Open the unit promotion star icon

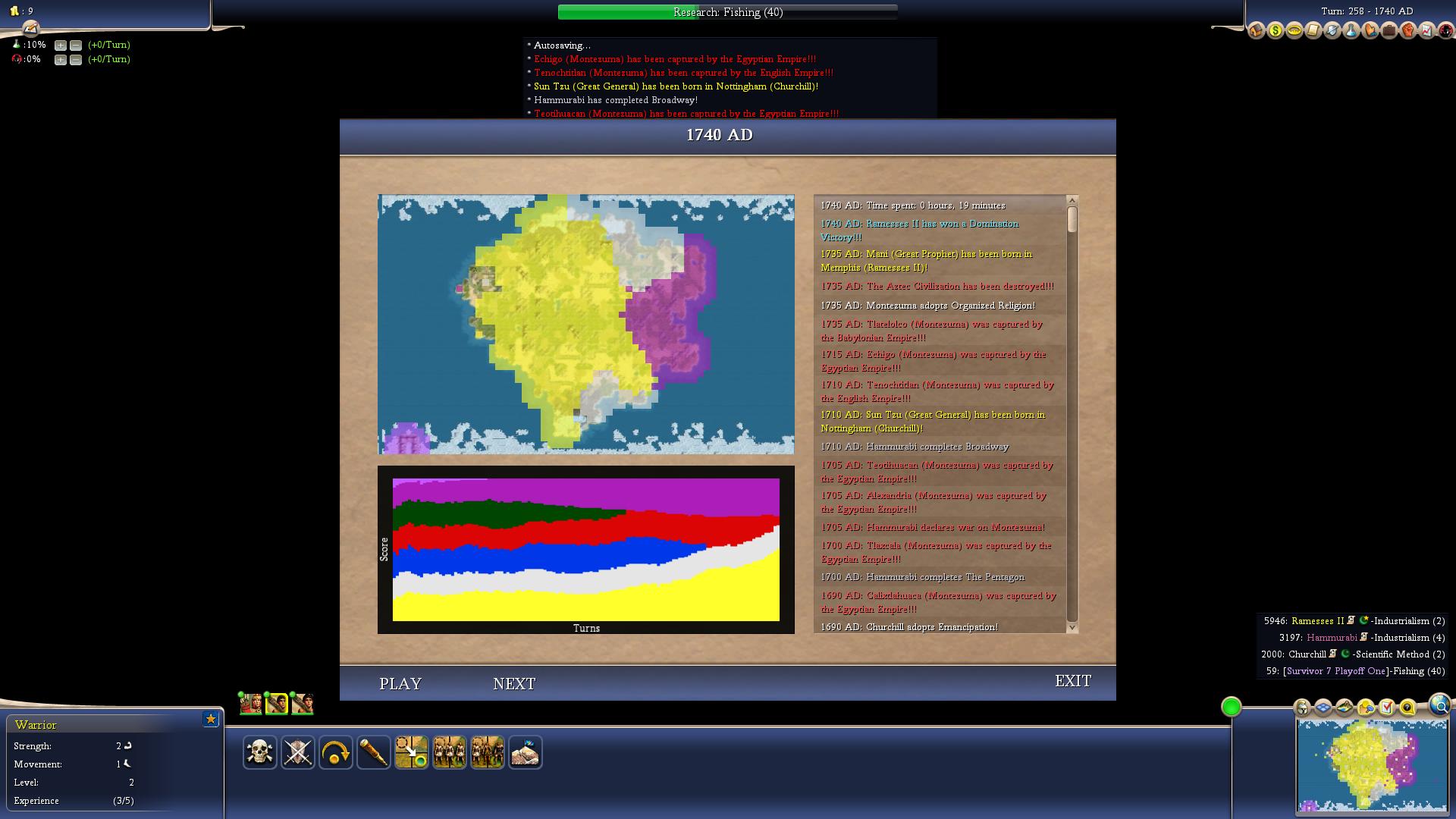(211, 719)
